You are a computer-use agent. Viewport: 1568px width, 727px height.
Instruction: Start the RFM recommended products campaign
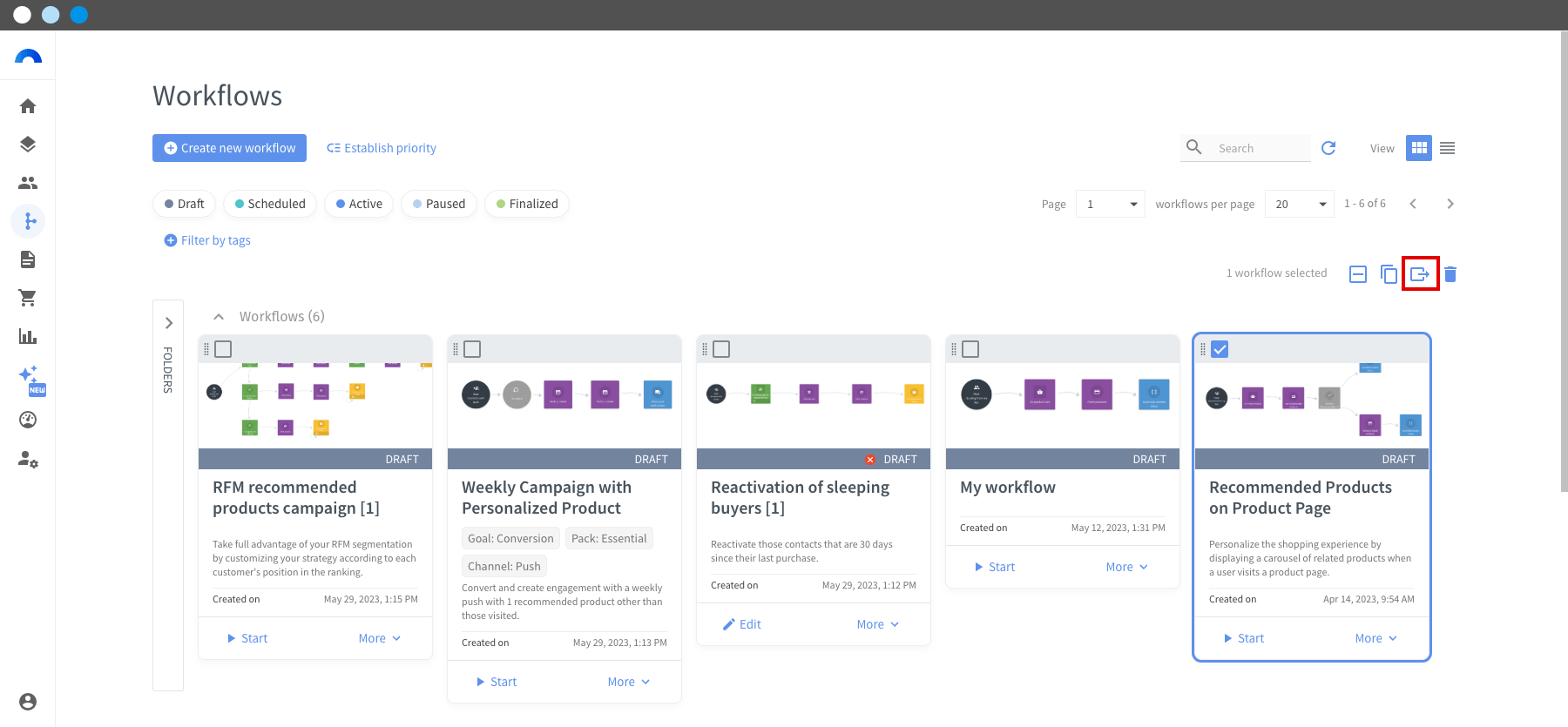tap(247, 638)
